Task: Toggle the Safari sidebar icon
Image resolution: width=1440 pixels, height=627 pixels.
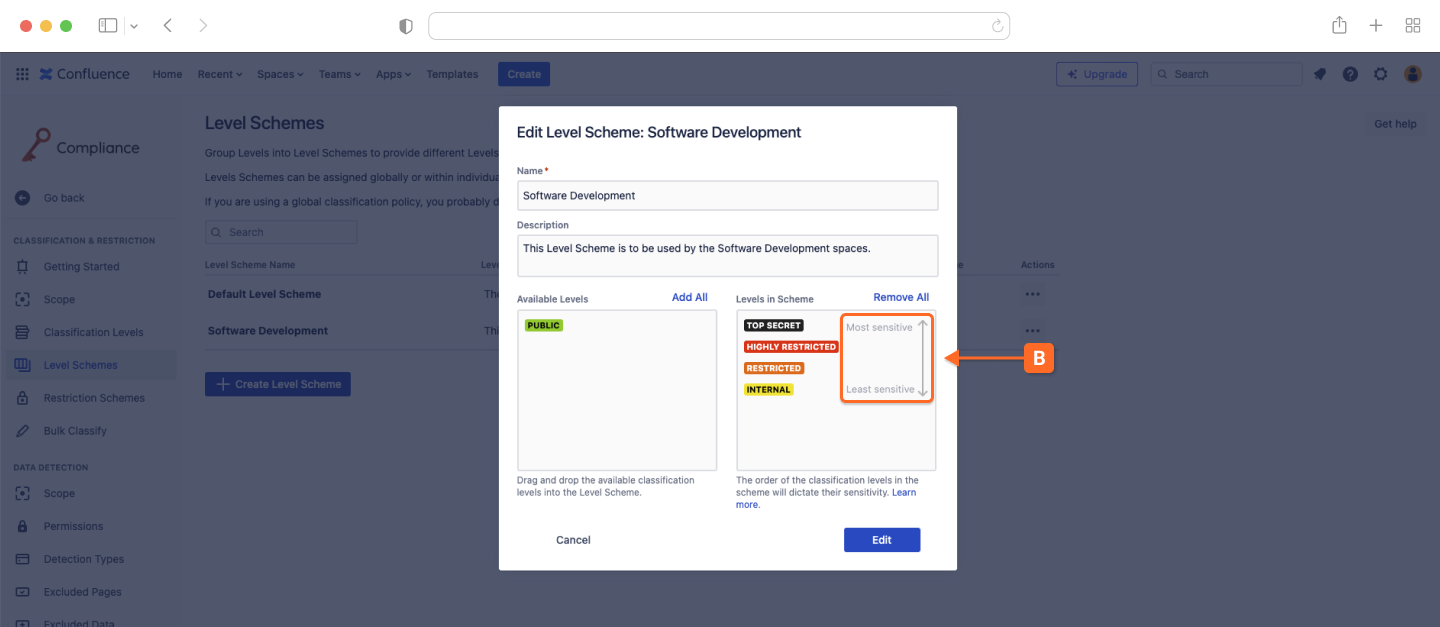Action: coord(108,26)
